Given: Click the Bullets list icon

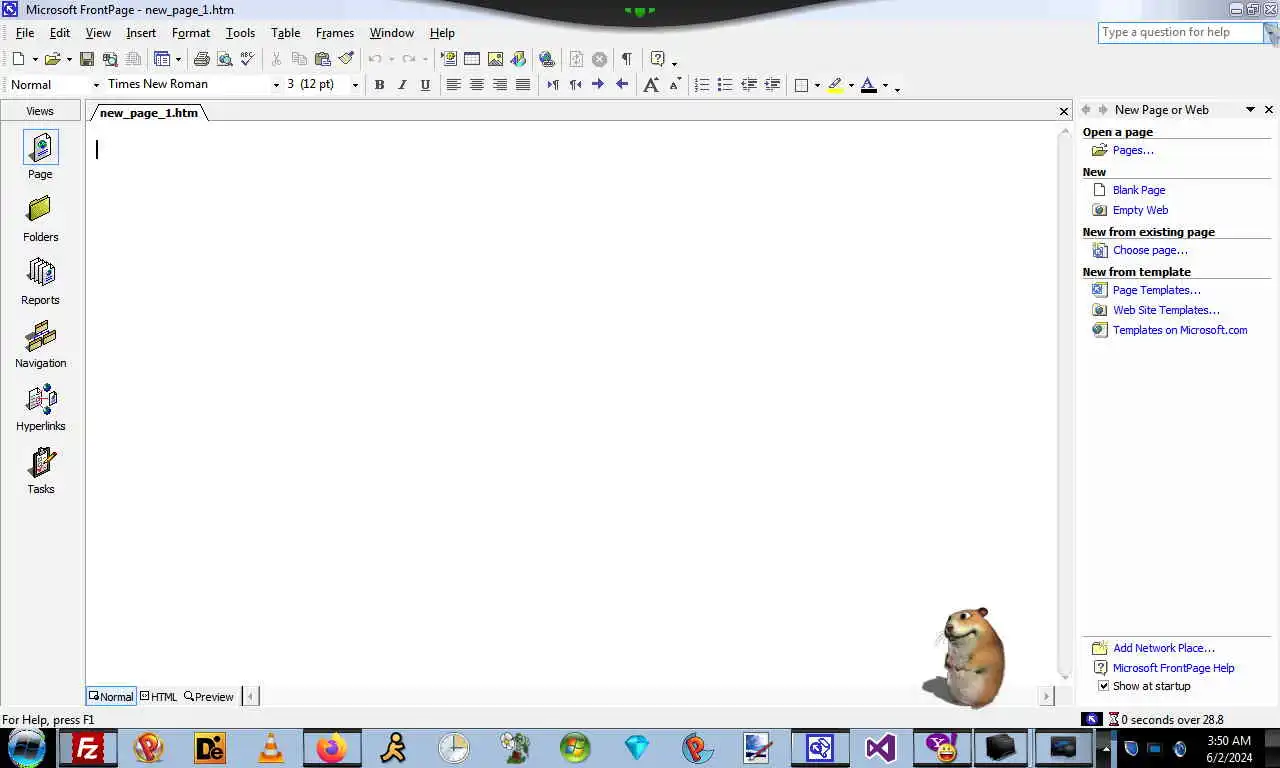Looking at the screenshot, I should click(725, 85).
